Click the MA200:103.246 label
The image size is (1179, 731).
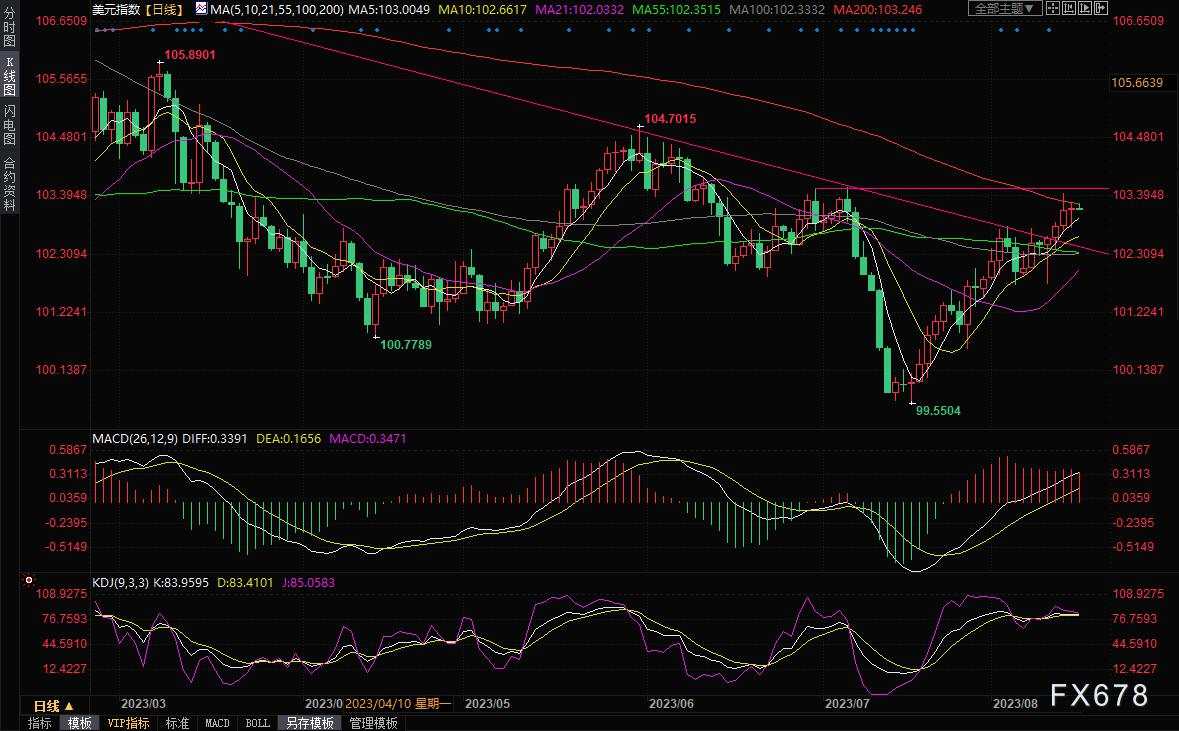pos(877,10)
